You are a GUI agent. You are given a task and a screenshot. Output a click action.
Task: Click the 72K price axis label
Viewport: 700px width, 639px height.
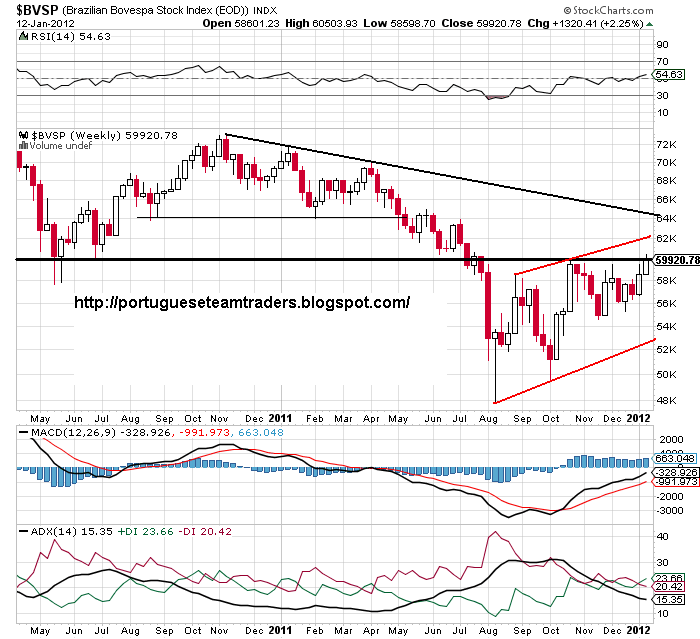point(667,145)
